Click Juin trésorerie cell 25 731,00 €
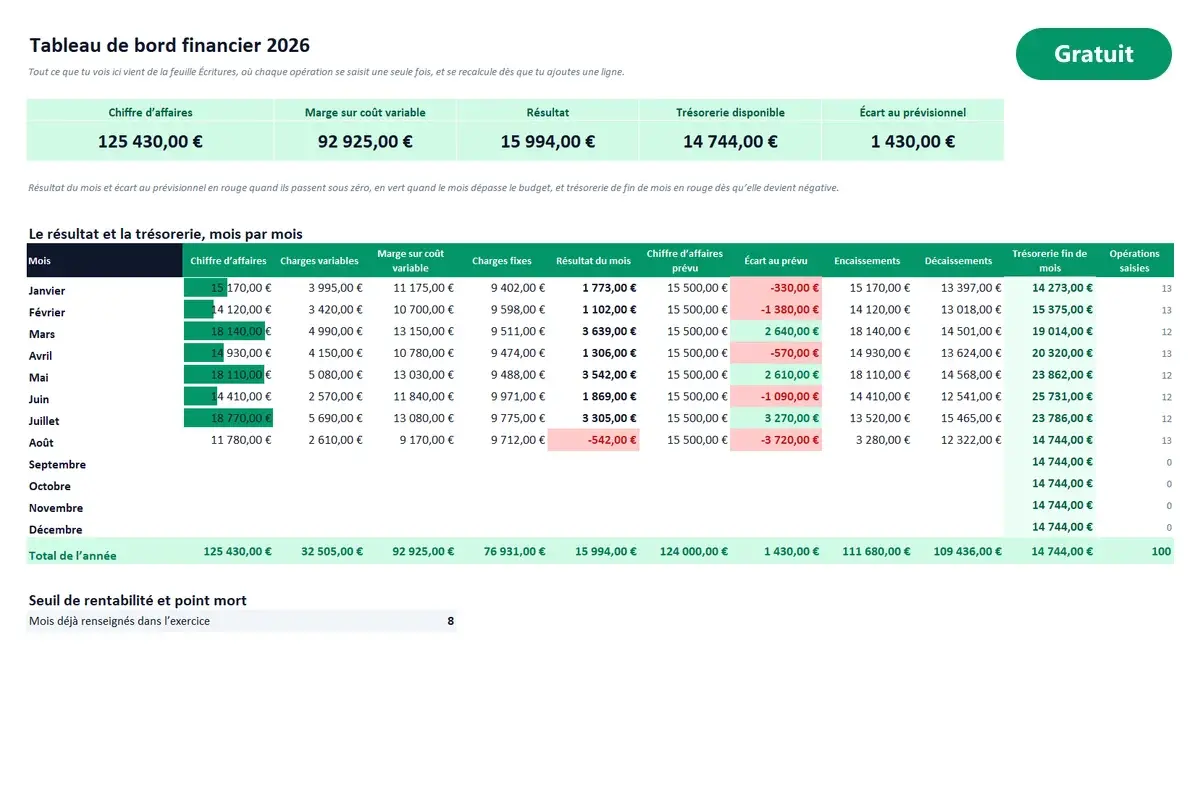This screenshot has height=800, width=1200. [1050, 396]
